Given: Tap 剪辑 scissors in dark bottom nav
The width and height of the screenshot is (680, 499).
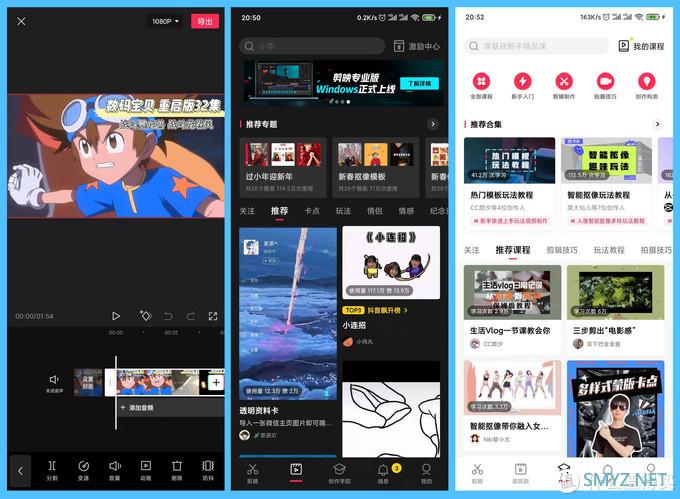Looking at the screenshot, I should (x=252, y=473).
